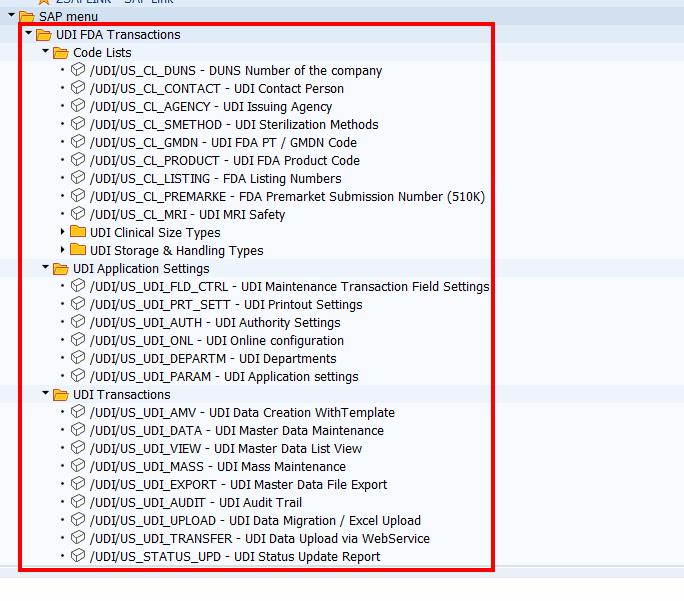The width and height of the screenshot is (684, 601).
Task: Open the UDI Contact Person transaction
Action: 217,89
